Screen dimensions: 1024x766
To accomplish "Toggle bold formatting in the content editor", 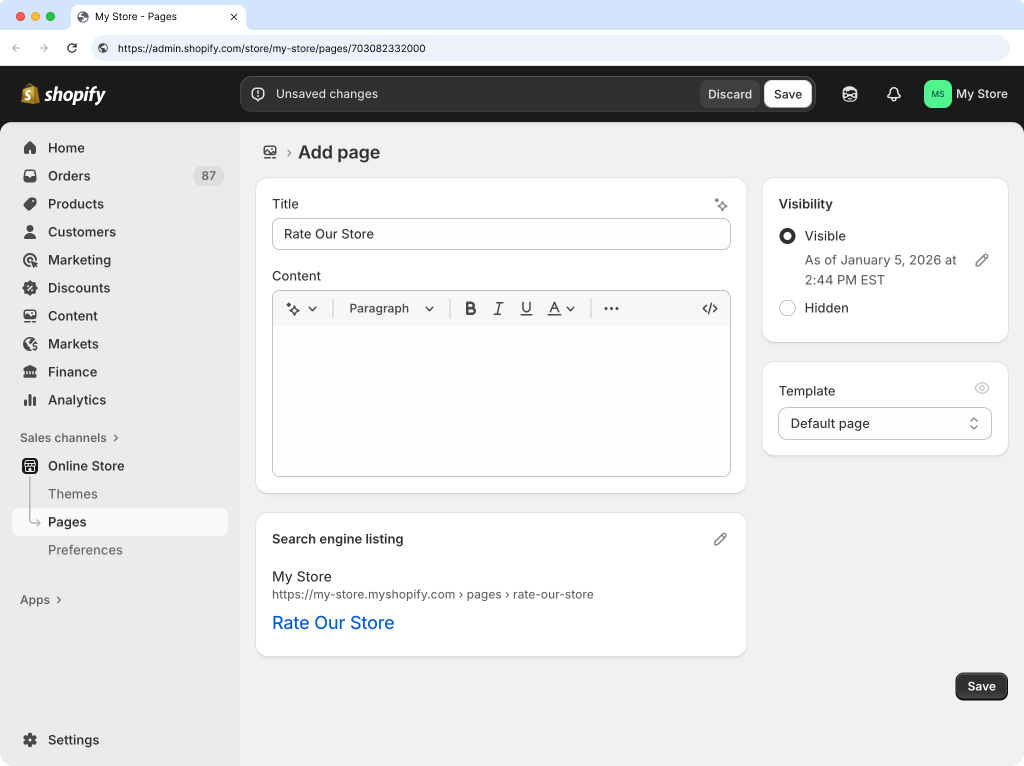I will [x=470, y=308].
